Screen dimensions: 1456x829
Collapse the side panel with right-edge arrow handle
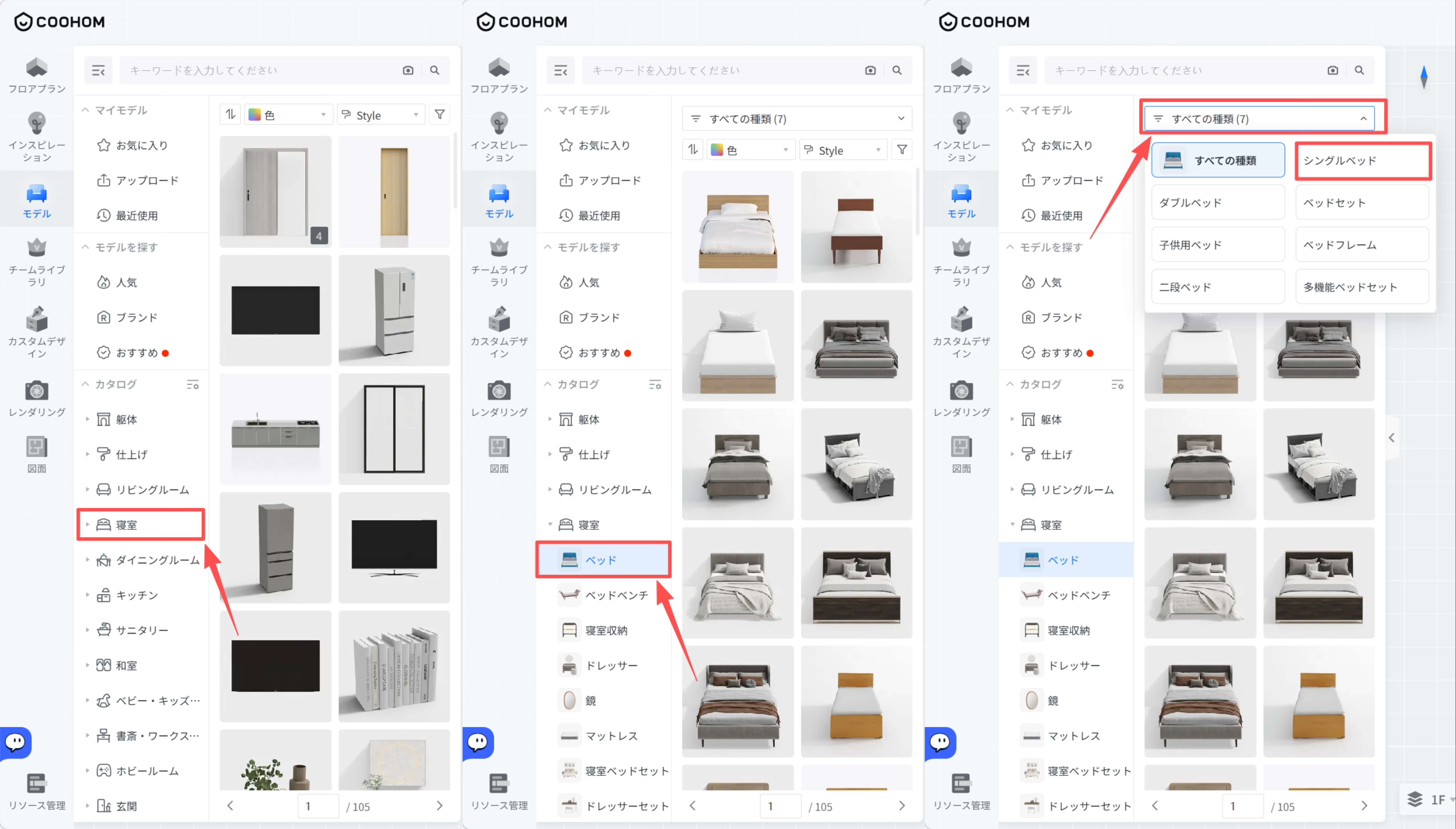pyautogui.click(x=1392, y=437)
